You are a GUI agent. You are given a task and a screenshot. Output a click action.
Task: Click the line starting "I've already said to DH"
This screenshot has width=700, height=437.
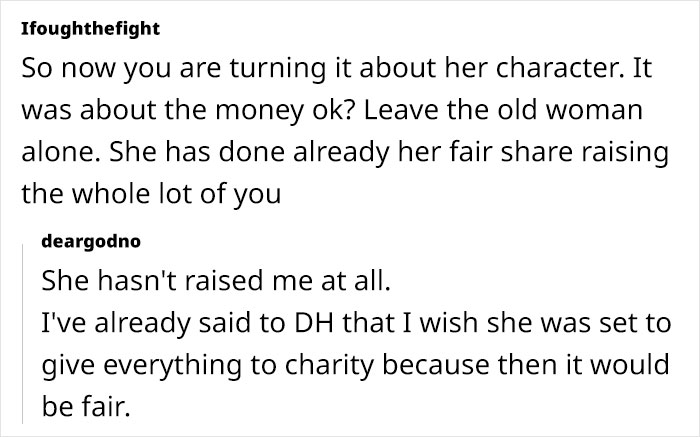tap(355, 324)
